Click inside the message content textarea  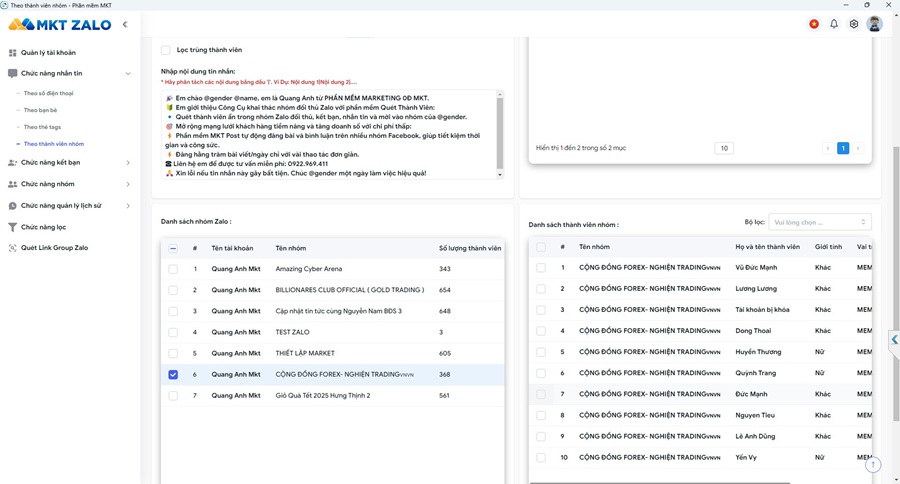tap(329, 135)
